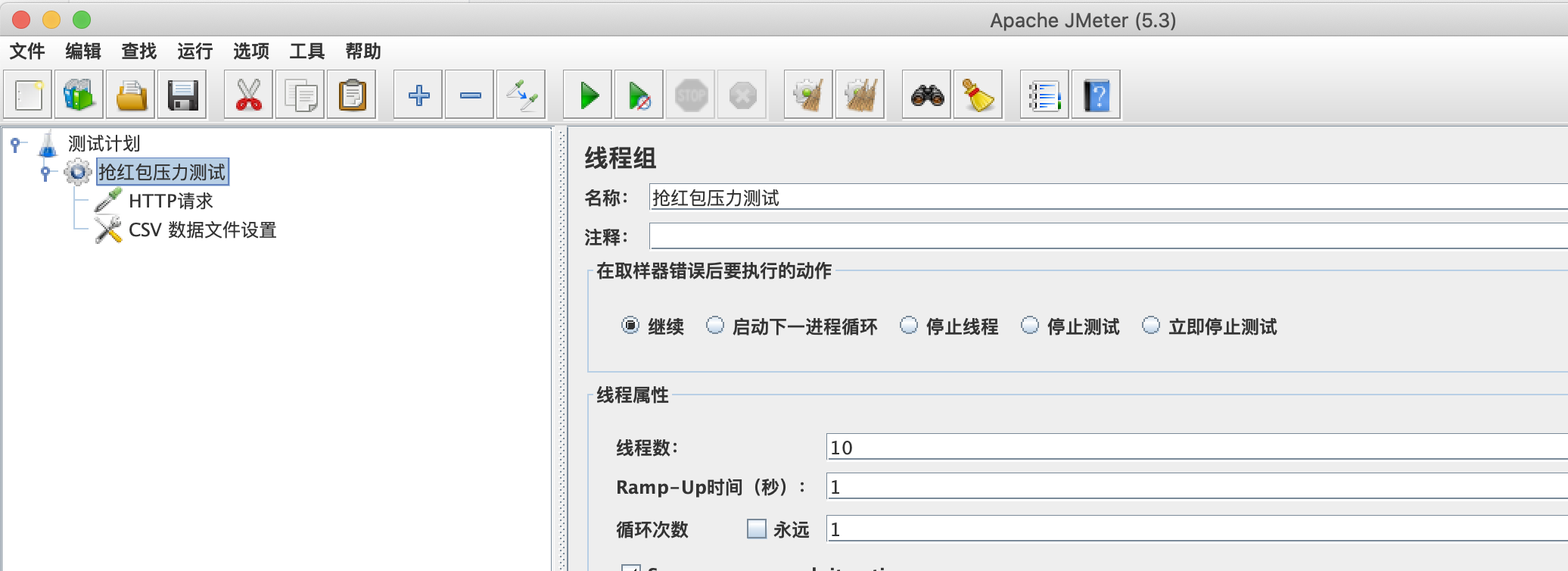
Task: Select HTTP请求 in the tree
Action: (171, 201)
